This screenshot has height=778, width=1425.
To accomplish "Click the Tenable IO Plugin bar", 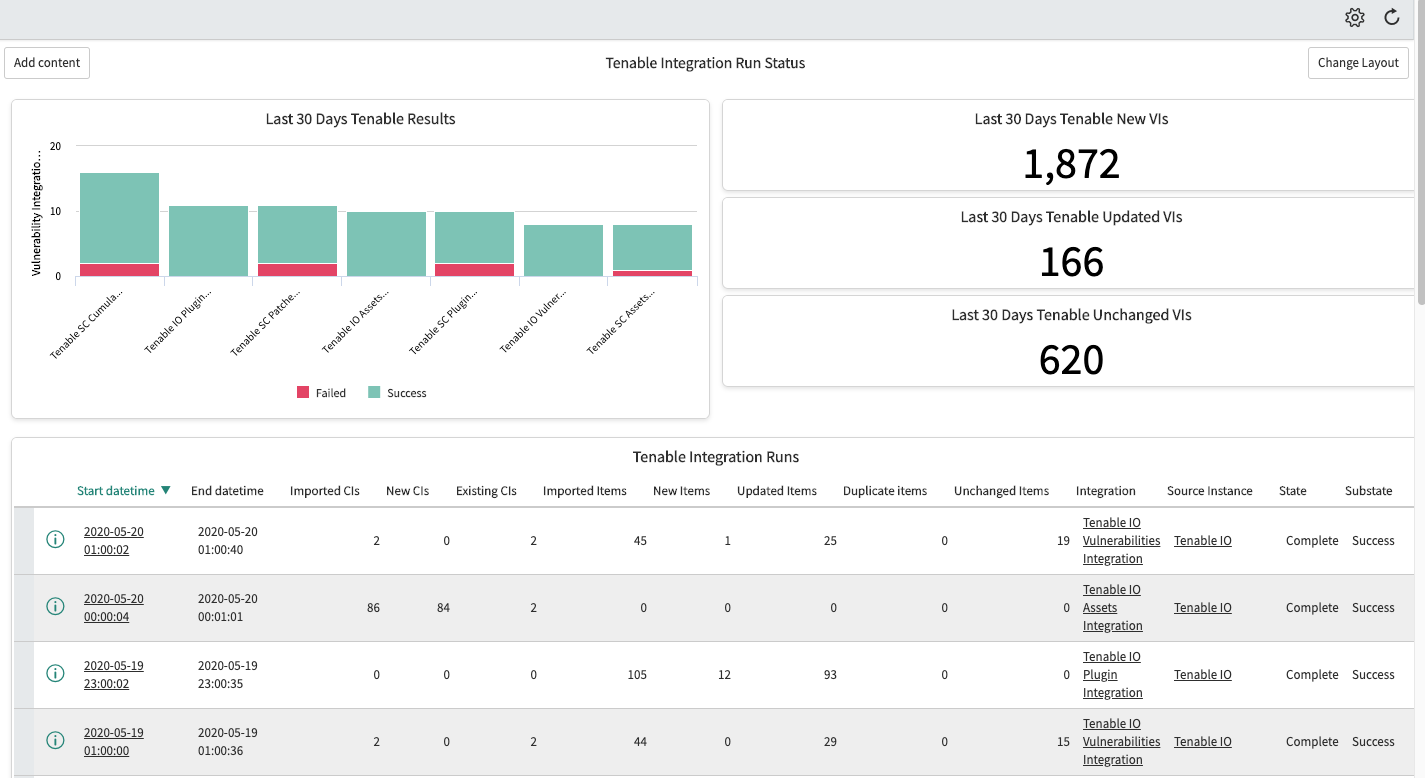I will click(x=208, y=241).
